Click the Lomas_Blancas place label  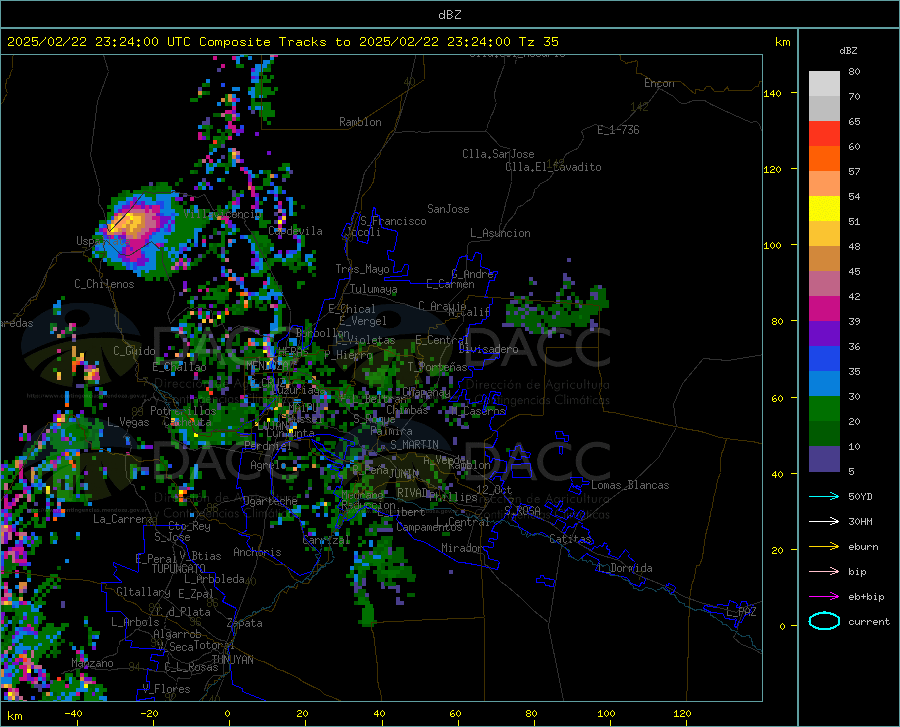630,485
